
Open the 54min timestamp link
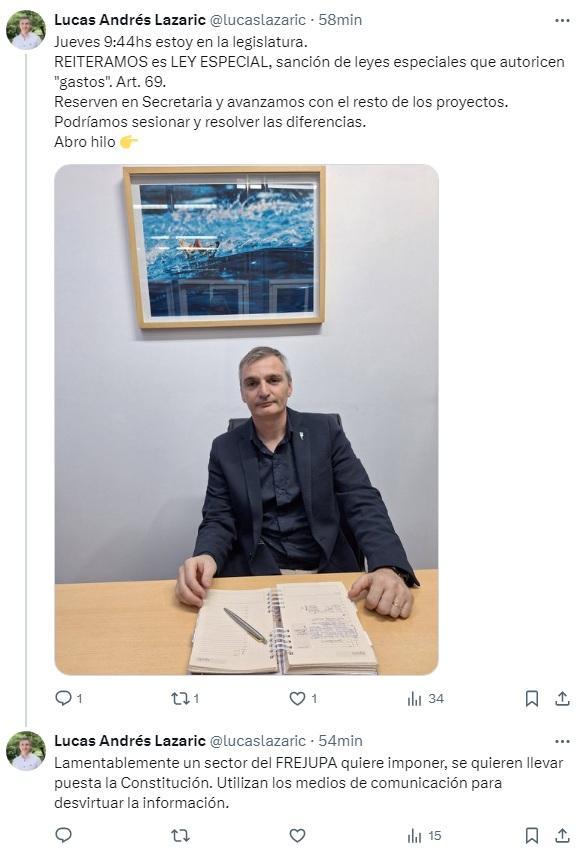(340, 741)
